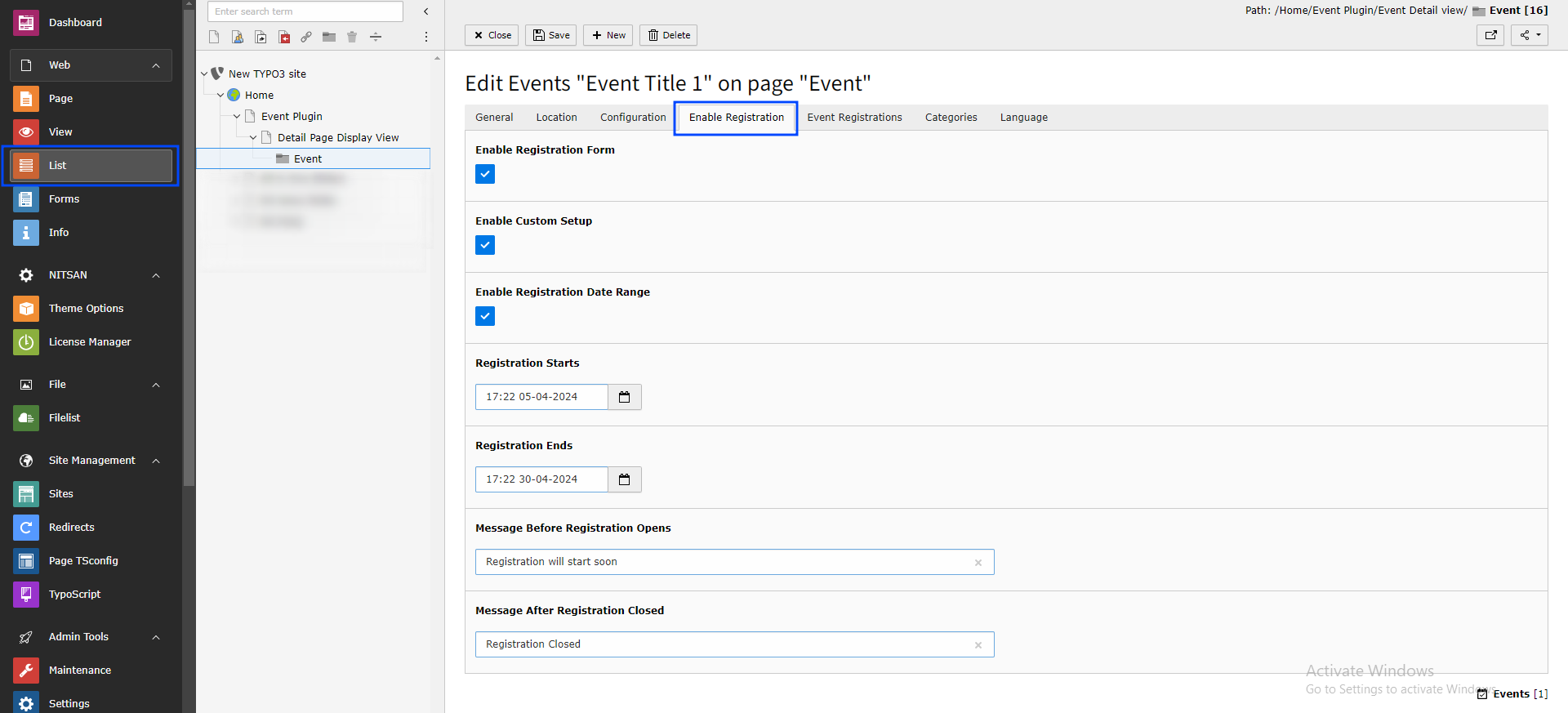
Task: Open the Theme Options module icon
Action: point(26,309)
